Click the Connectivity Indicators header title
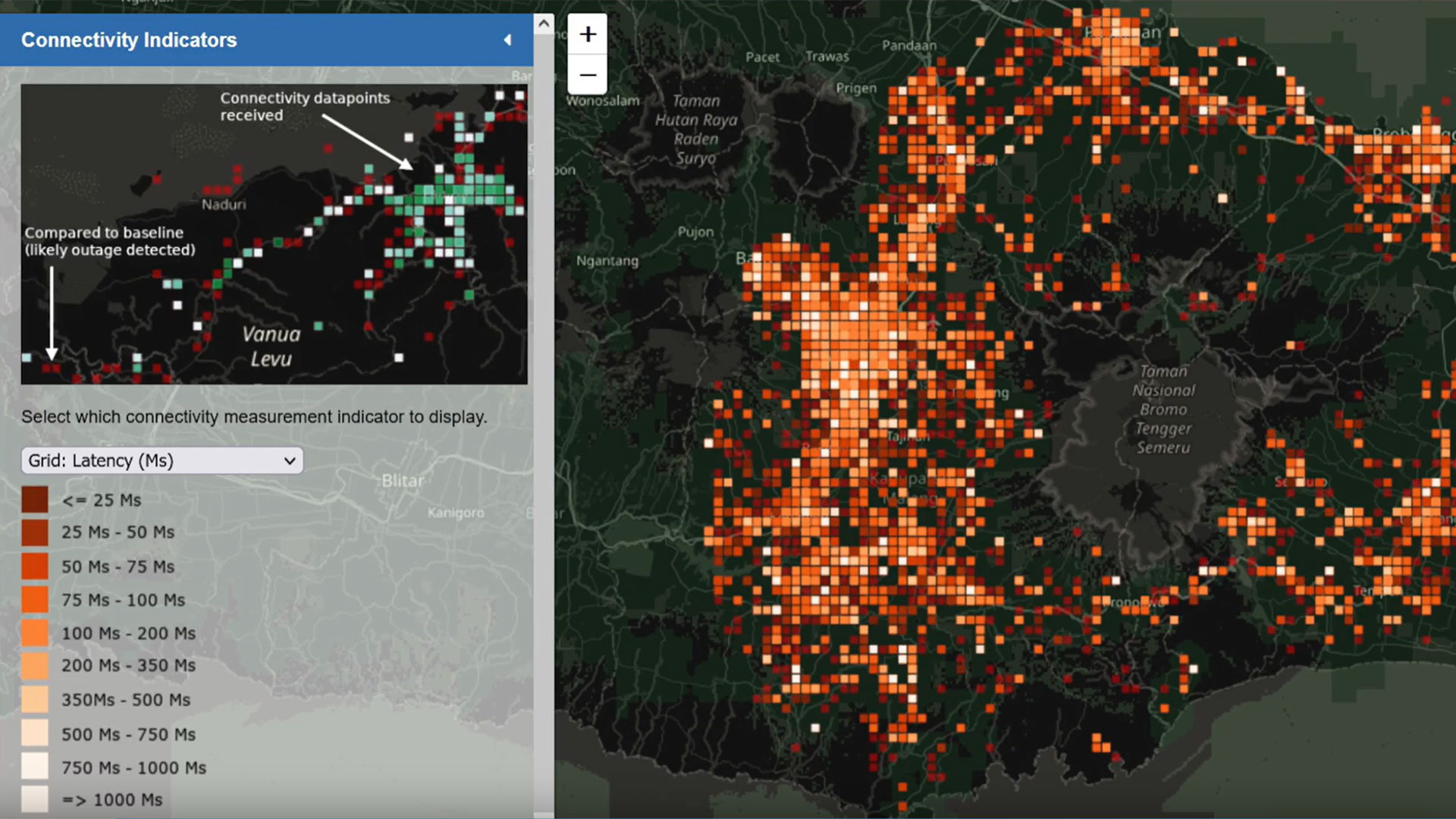This screenshot has height=819, width=1456. click(129, 40)
